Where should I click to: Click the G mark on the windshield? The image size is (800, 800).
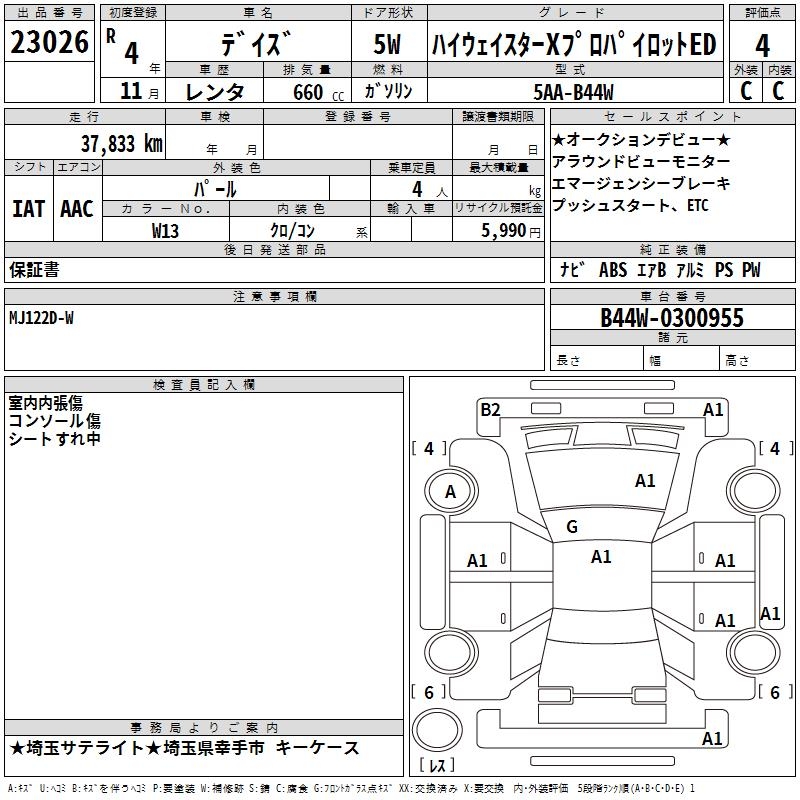pos(572,526)
